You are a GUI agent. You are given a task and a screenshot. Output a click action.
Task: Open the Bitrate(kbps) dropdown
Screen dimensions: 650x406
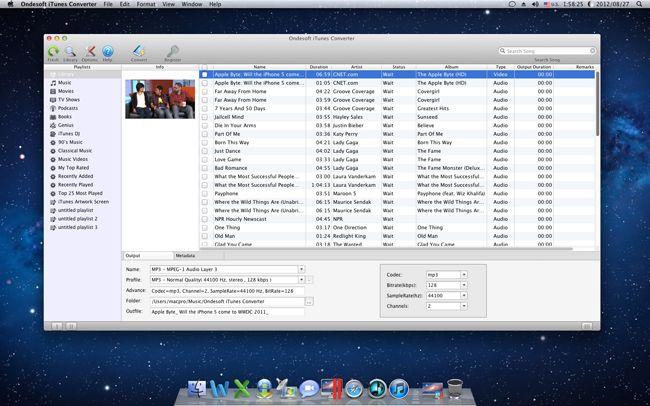pos(464,285)
